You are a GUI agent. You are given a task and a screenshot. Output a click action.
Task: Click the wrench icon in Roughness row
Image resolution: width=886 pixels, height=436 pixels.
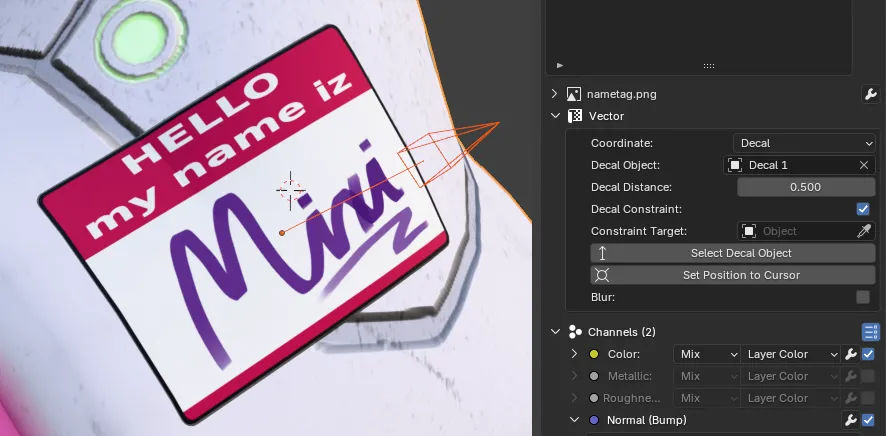(x=850, y=398)
